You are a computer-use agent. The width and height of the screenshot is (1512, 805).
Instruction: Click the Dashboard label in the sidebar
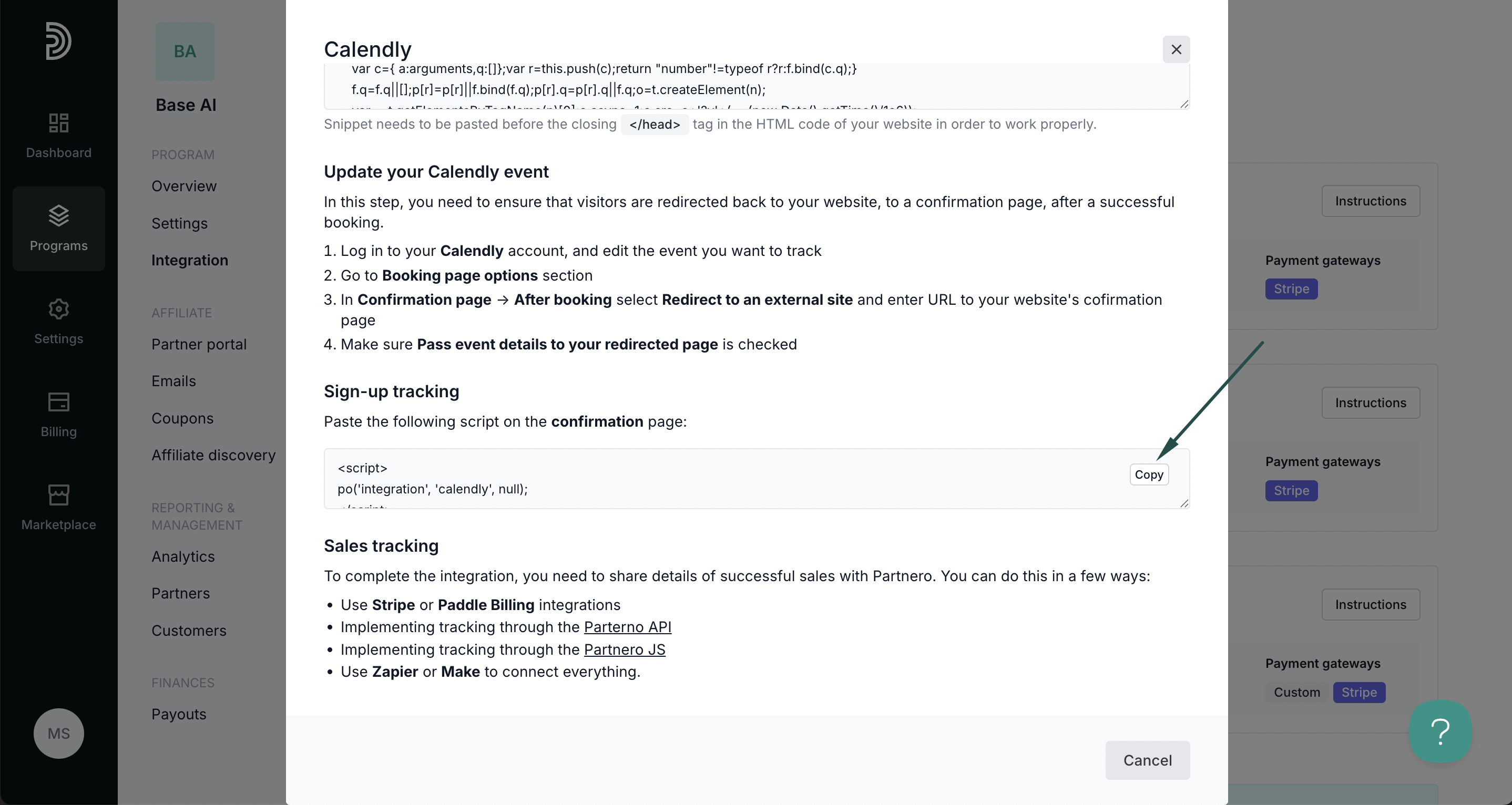pyautogui.click(x=59, y=152)
